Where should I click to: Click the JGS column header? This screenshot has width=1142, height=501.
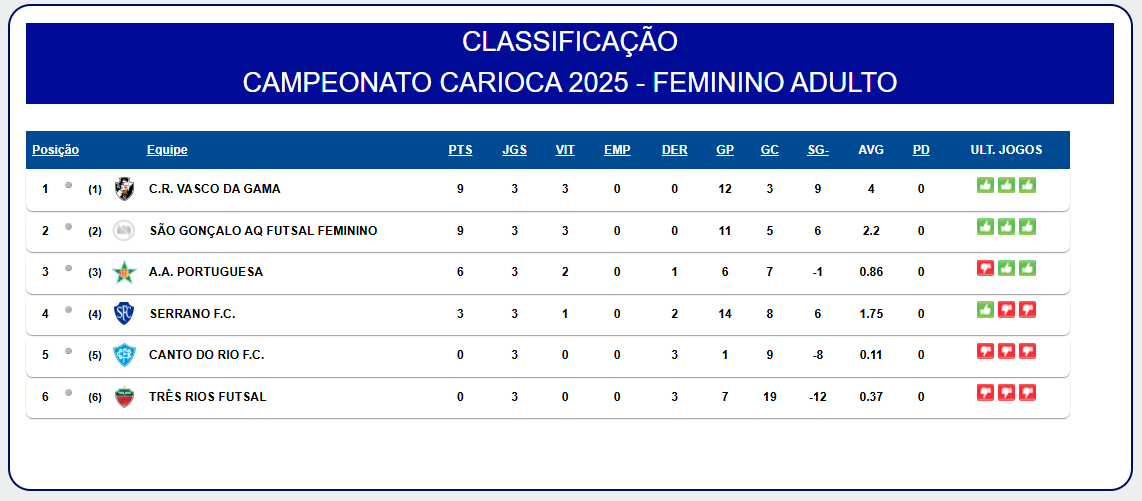click(514, 150)
